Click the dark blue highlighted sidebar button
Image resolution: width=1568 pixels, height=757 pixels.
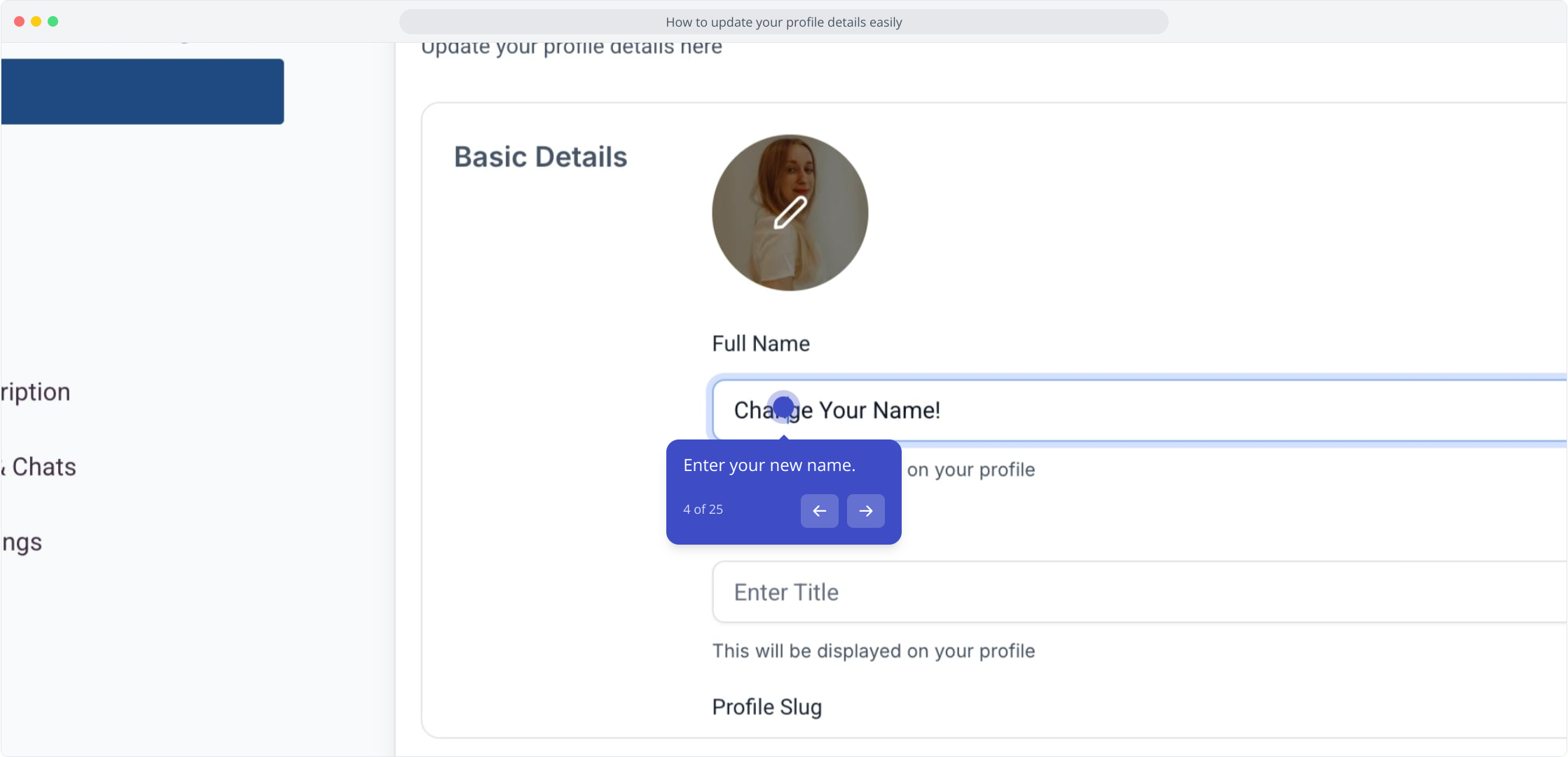(x=142, y=92)
